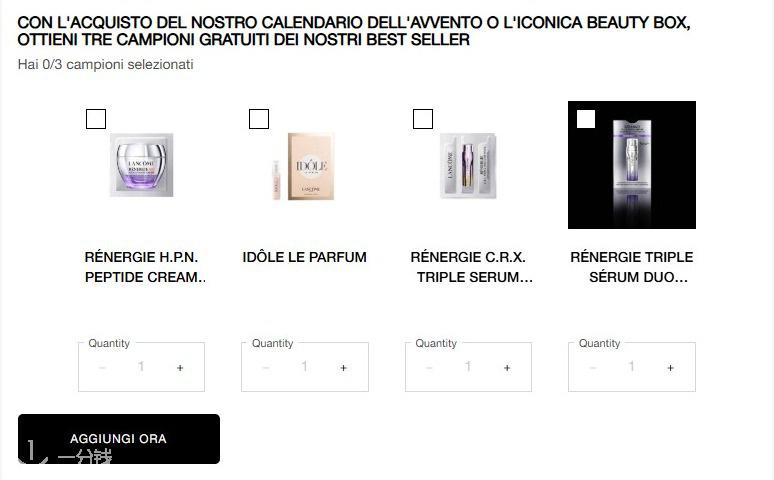Increase quantity for Rénergie Triple Sérum Duo
774x480 pixels.
pyautogui.click(x=670, y=367)
